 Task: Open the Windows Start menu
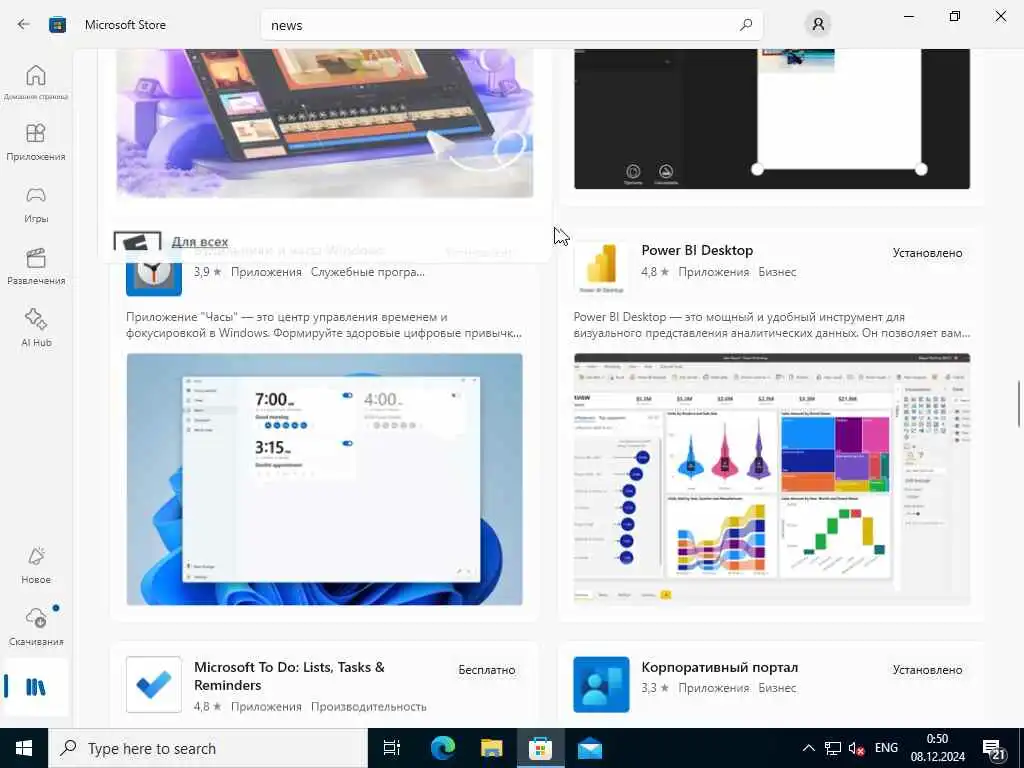[x=24, y=748]
